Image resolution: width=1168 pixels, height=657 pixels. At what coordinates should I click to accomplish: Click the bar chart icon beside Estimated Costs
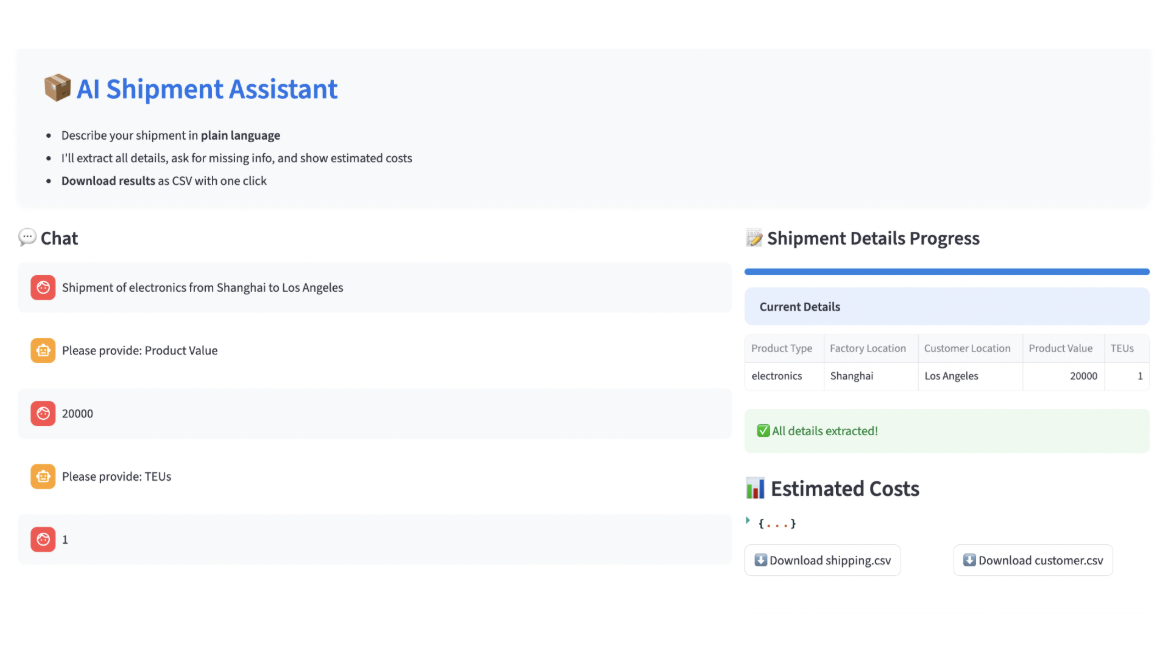[x=755, y=489]
